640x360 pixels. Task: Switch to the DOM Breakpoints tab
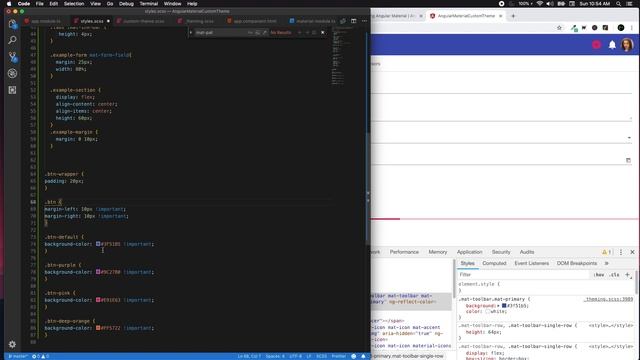click(x=577, y=263)
